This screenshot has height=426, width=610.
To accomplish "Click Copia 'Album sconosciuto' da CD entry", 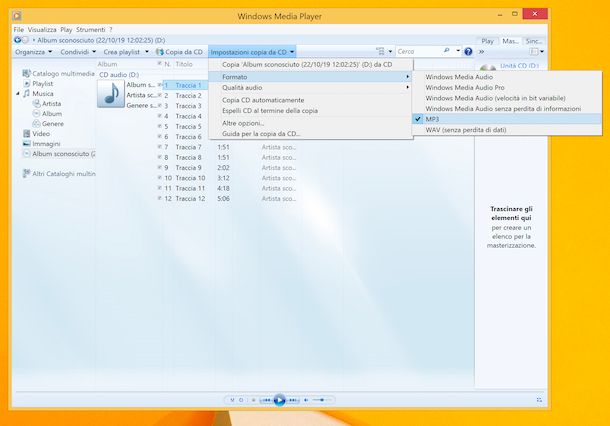I will point(310,65).
